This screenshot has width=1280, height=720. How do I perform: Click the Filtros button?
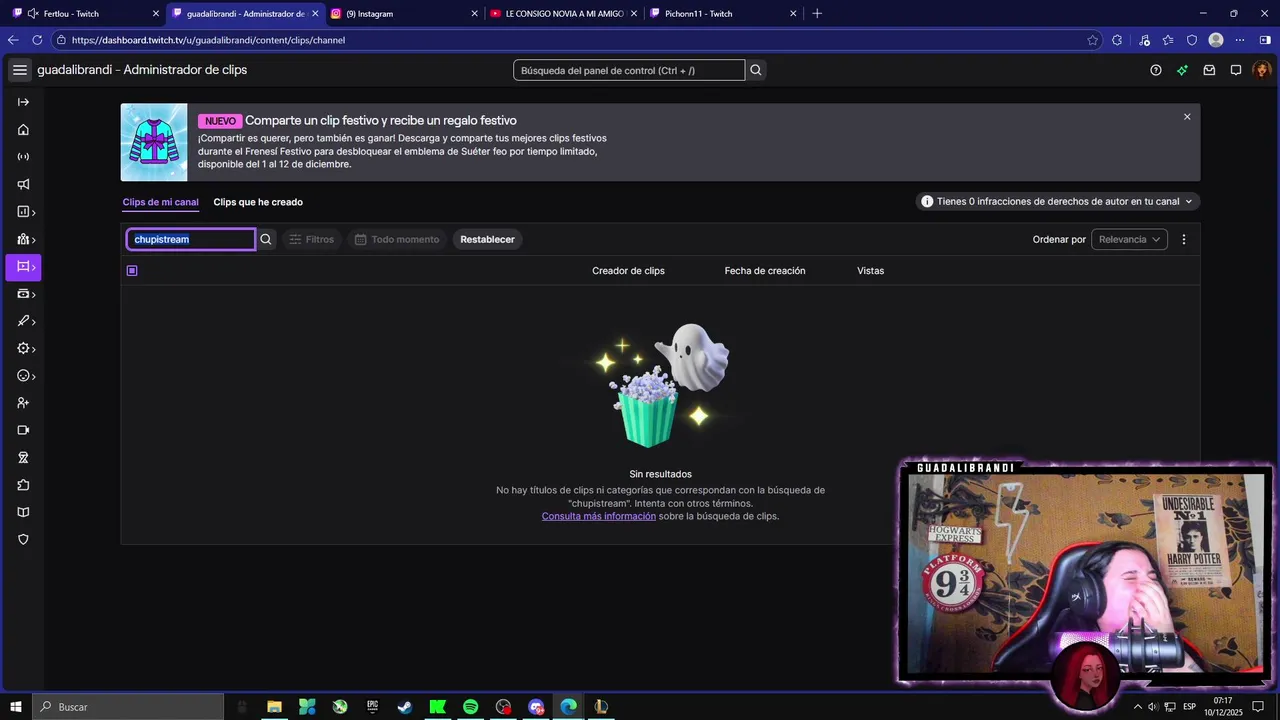tap(311, 239)
